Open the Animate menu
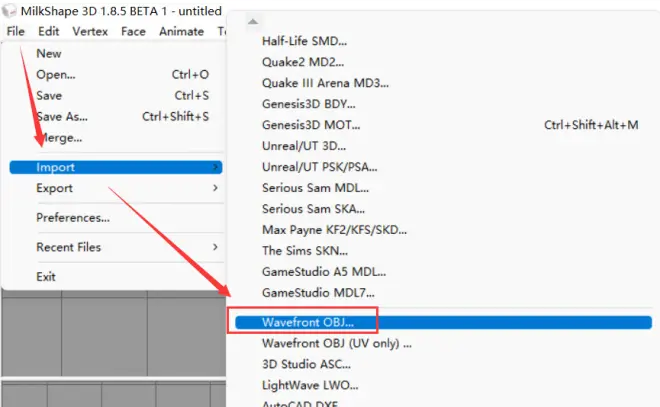The width and height of the screenshot is (660, 407). tap(181, 31)
